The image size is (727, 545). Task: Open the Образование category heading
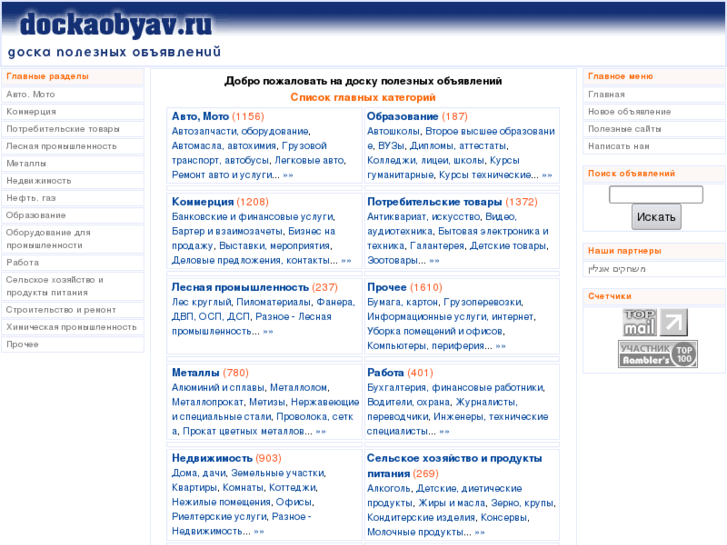(402, 116)
